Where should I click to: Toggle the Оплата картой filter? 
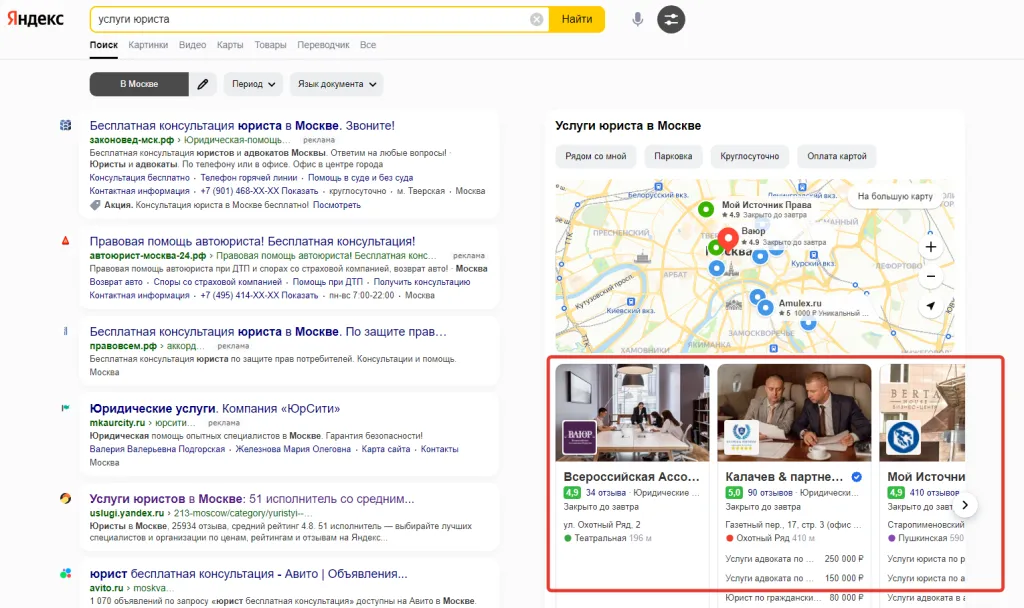pos(837,156)
